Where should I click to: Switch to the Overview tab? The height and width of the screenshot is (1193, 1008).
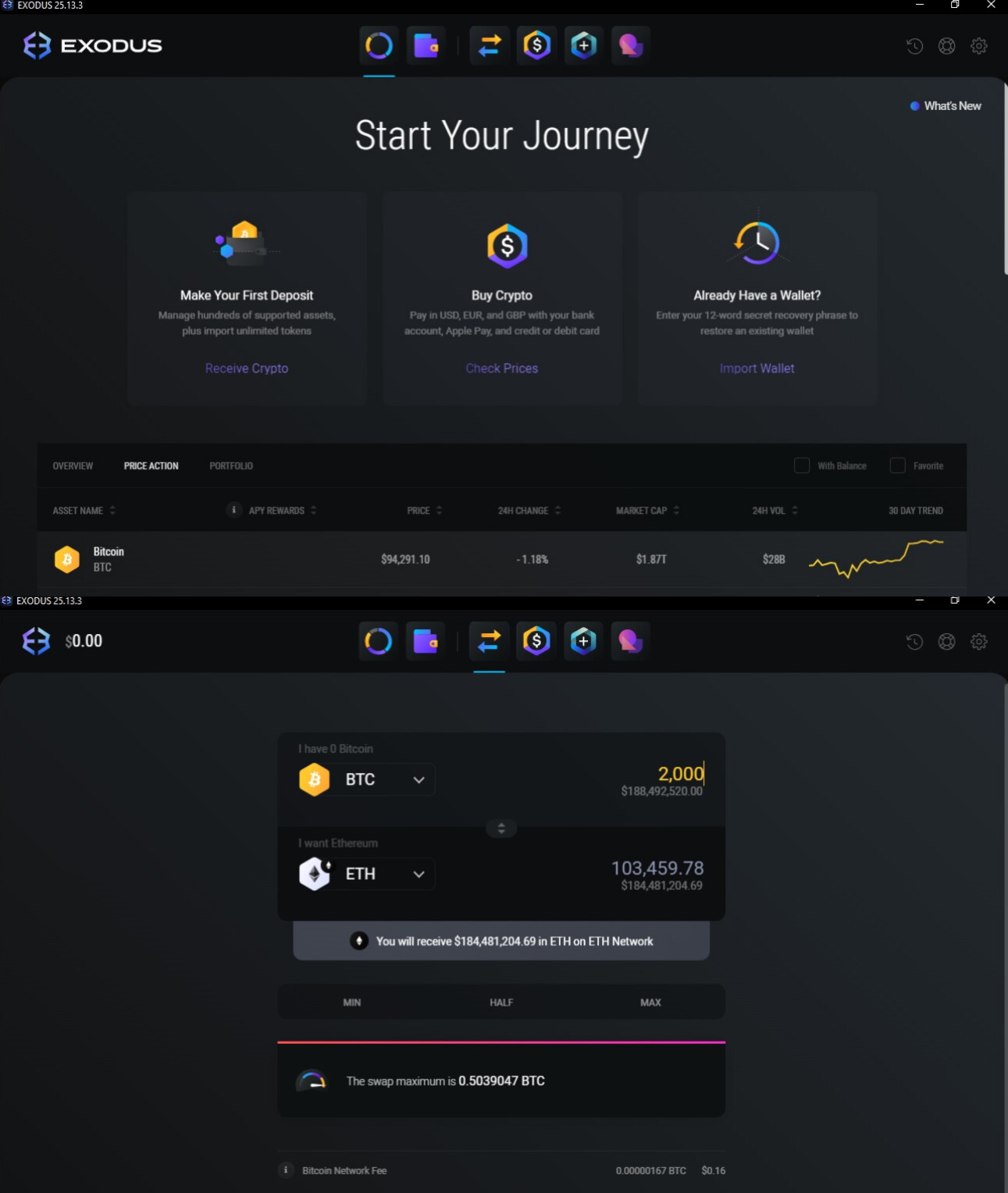pyautogui.click(x=73, y=466)
